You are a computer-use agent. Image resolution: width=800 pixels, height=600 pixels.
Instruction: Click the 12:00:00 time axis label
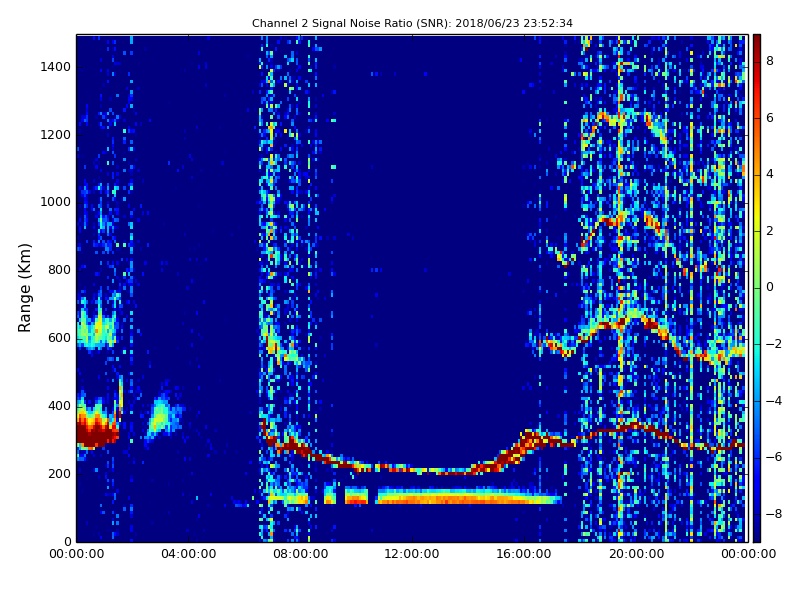click(x=412, y=554)
